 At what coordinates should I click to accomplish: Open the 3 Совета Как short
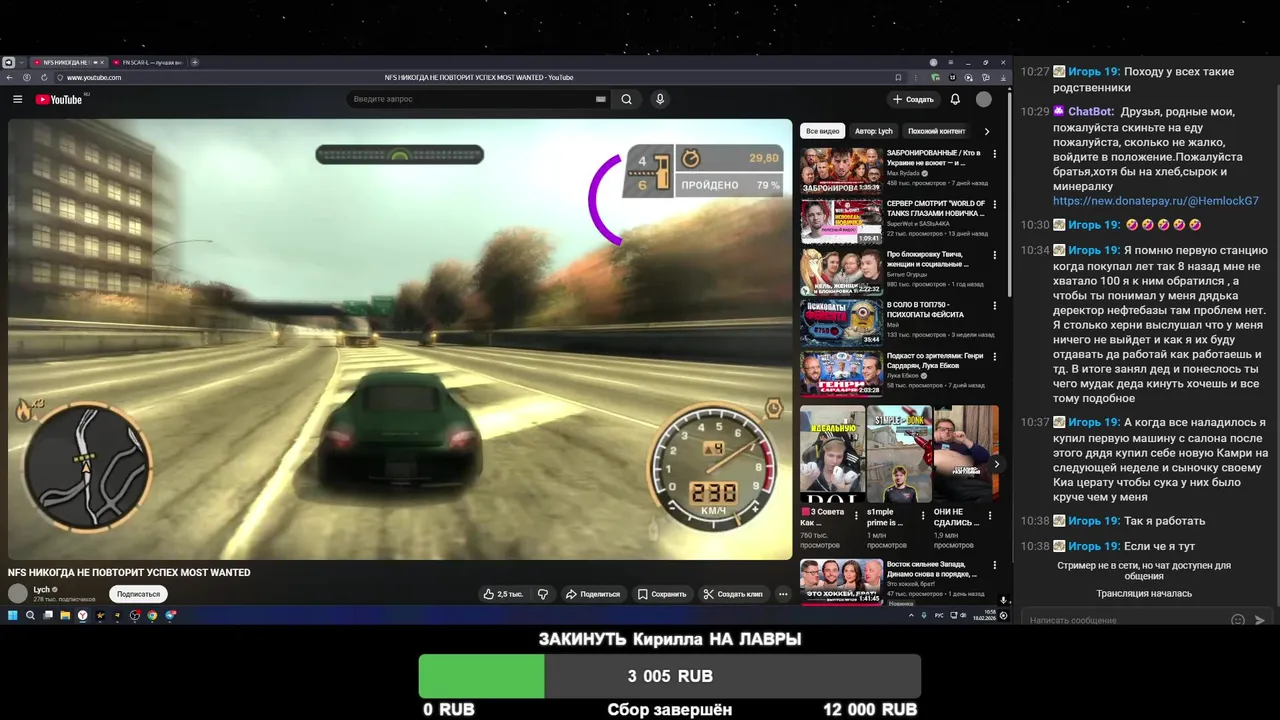[832, 454]
